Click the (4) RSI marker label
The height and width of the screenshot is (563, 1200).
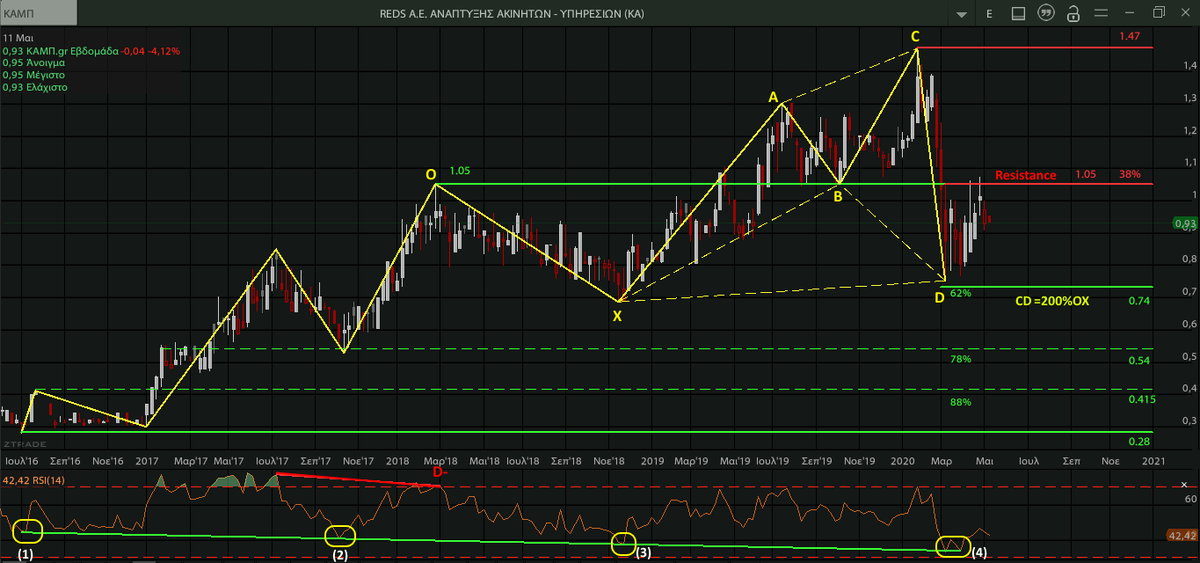[979, 552]
